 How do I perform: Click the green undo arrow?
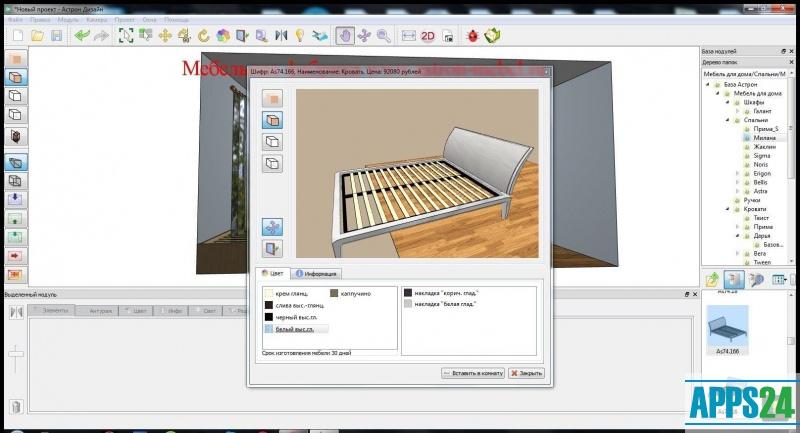[x=81, y=35]
